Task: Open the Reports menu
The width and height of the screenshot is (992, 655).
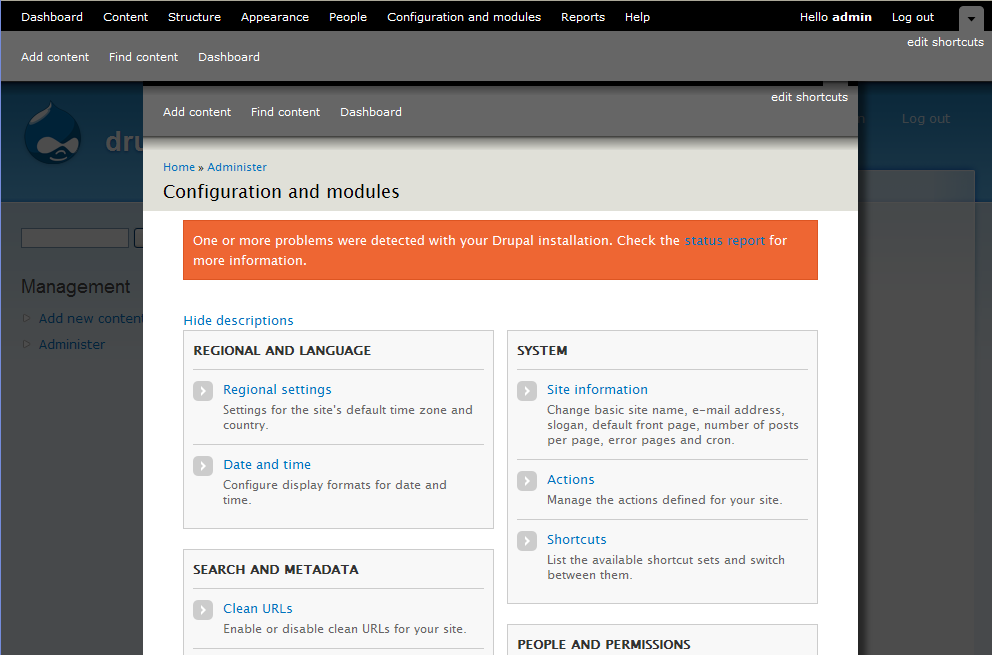Action: click(x=582, y=17)
